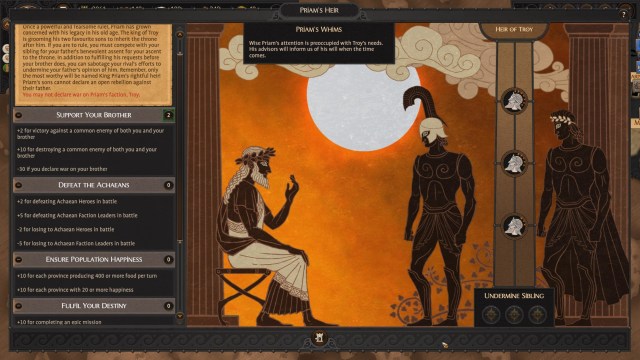Image resolution: width=640 pixels, height=360 pixels.
Task: Click the Undermine Sibling label
Action: coord(514,296)
